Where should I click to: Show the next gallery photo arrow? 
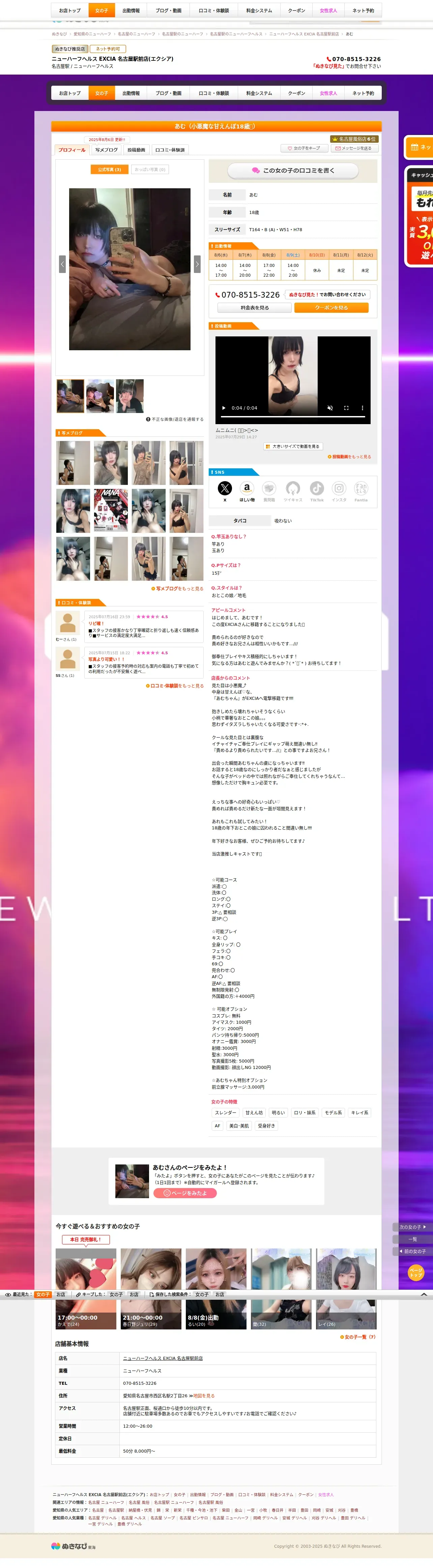pyautogui.click(x=197, y=264)
